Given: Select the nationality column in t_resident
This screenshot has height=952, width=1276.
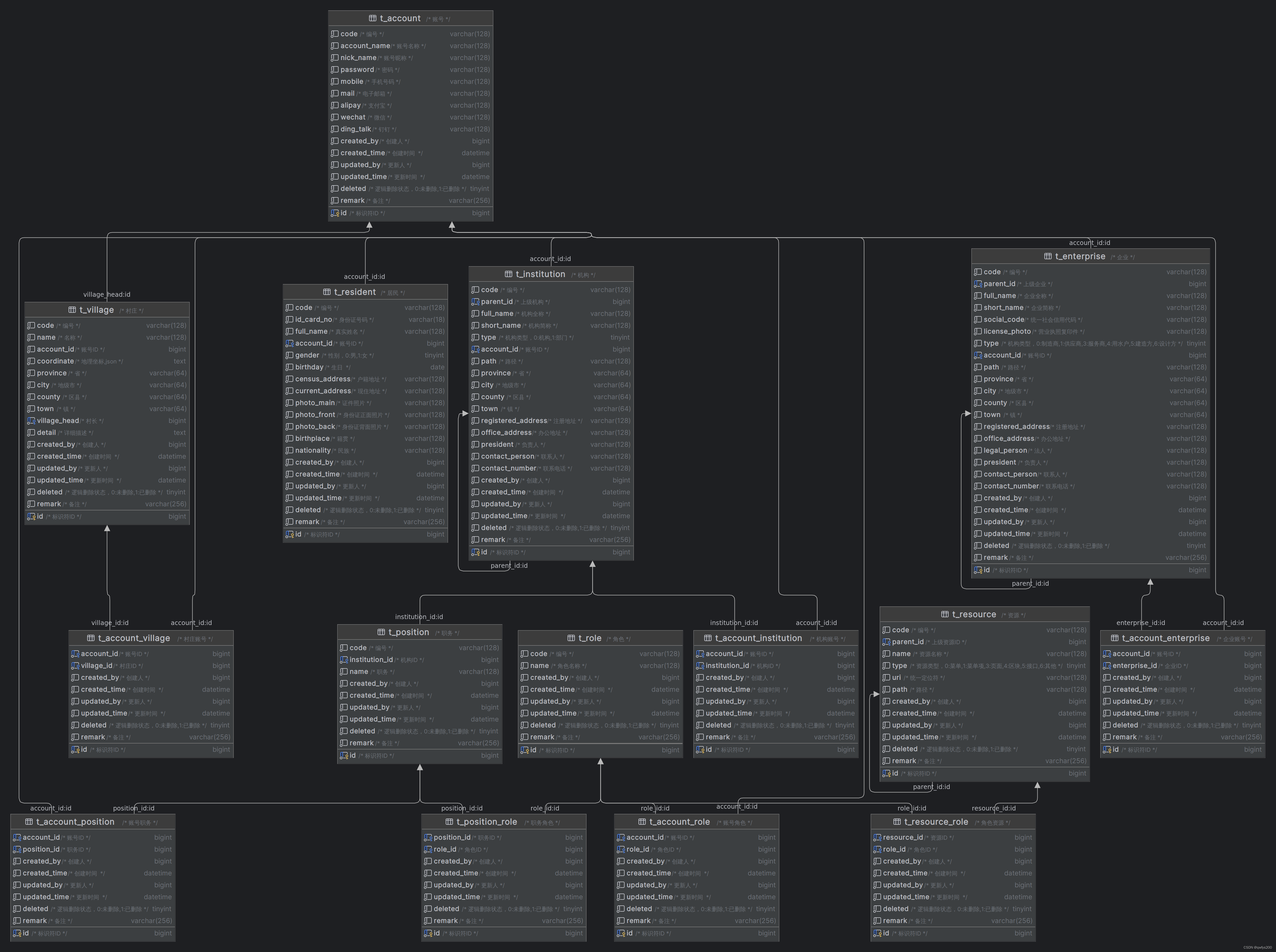Looking at the screenshot, I should (365, 451).
